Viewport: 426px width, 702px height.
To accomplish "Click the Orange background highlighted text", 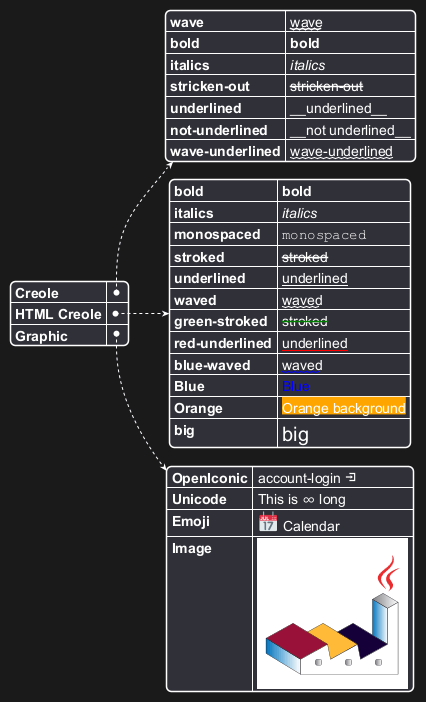I will click(344, 407).
